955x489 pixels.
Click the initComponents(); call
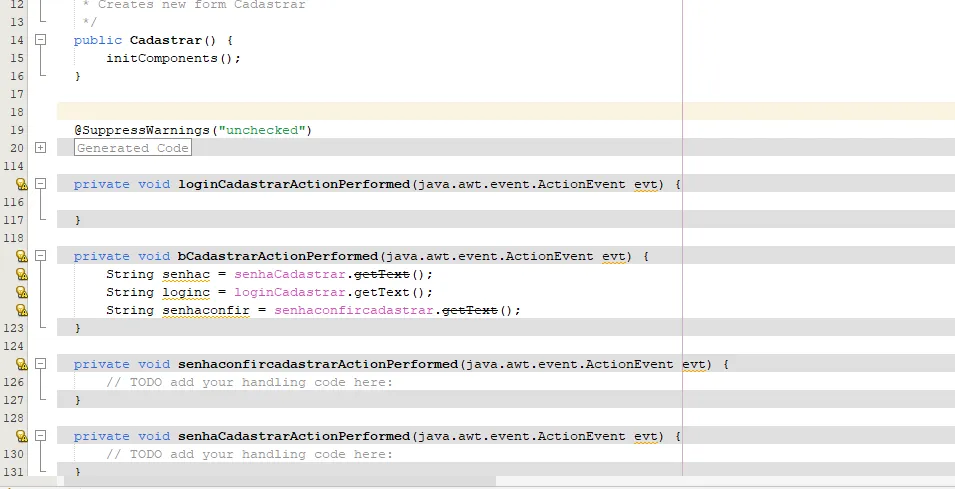pyautogui.click(x=174, y=58)
